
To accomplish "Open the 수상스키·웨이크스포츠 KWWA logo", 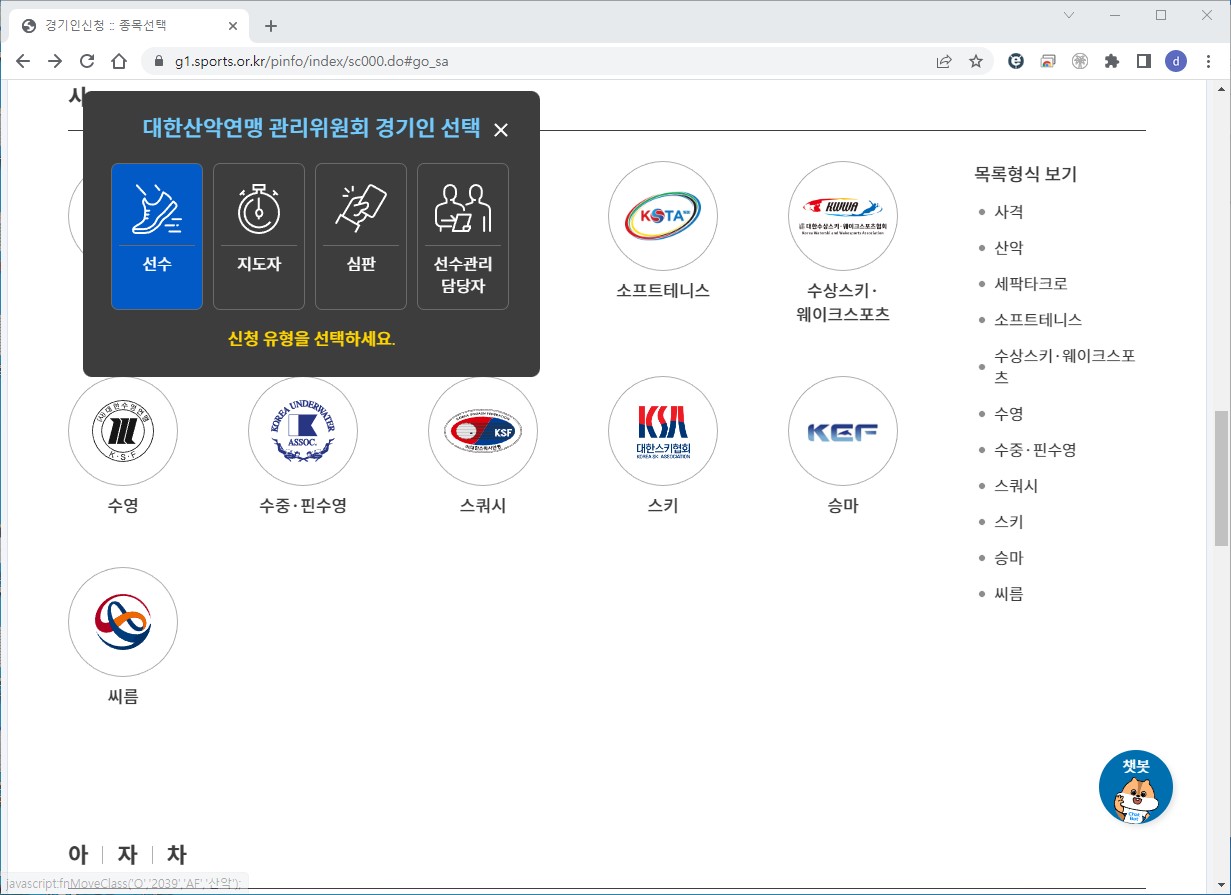I will point(843,216).
